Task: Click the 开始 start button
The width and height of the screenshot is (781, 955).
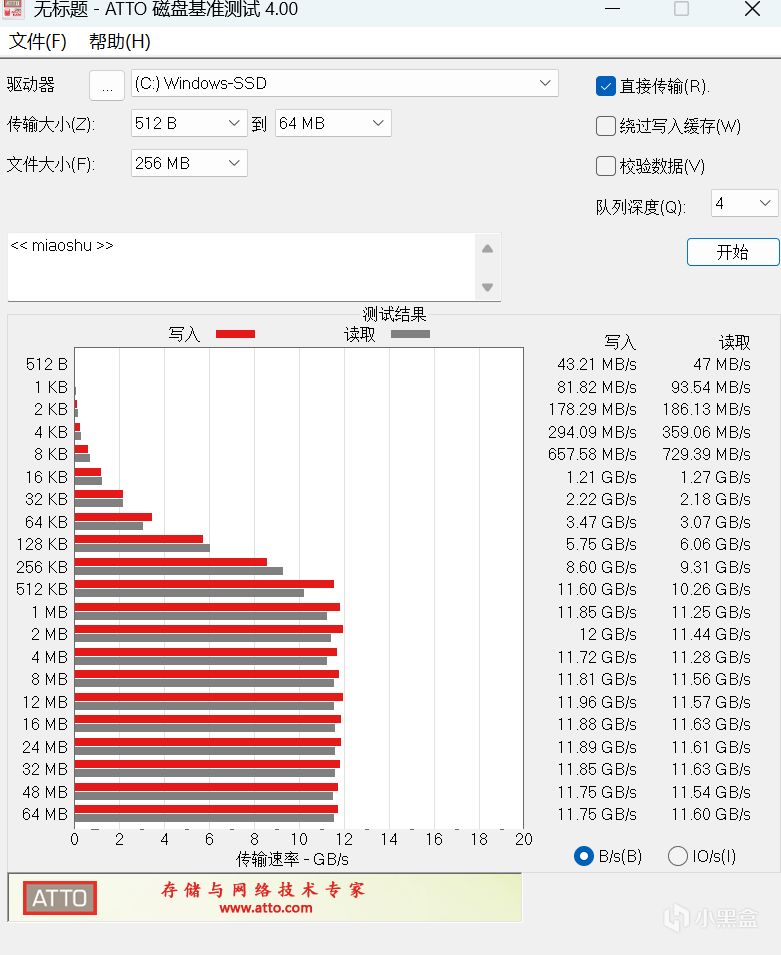Action: (x=733, y=252)
